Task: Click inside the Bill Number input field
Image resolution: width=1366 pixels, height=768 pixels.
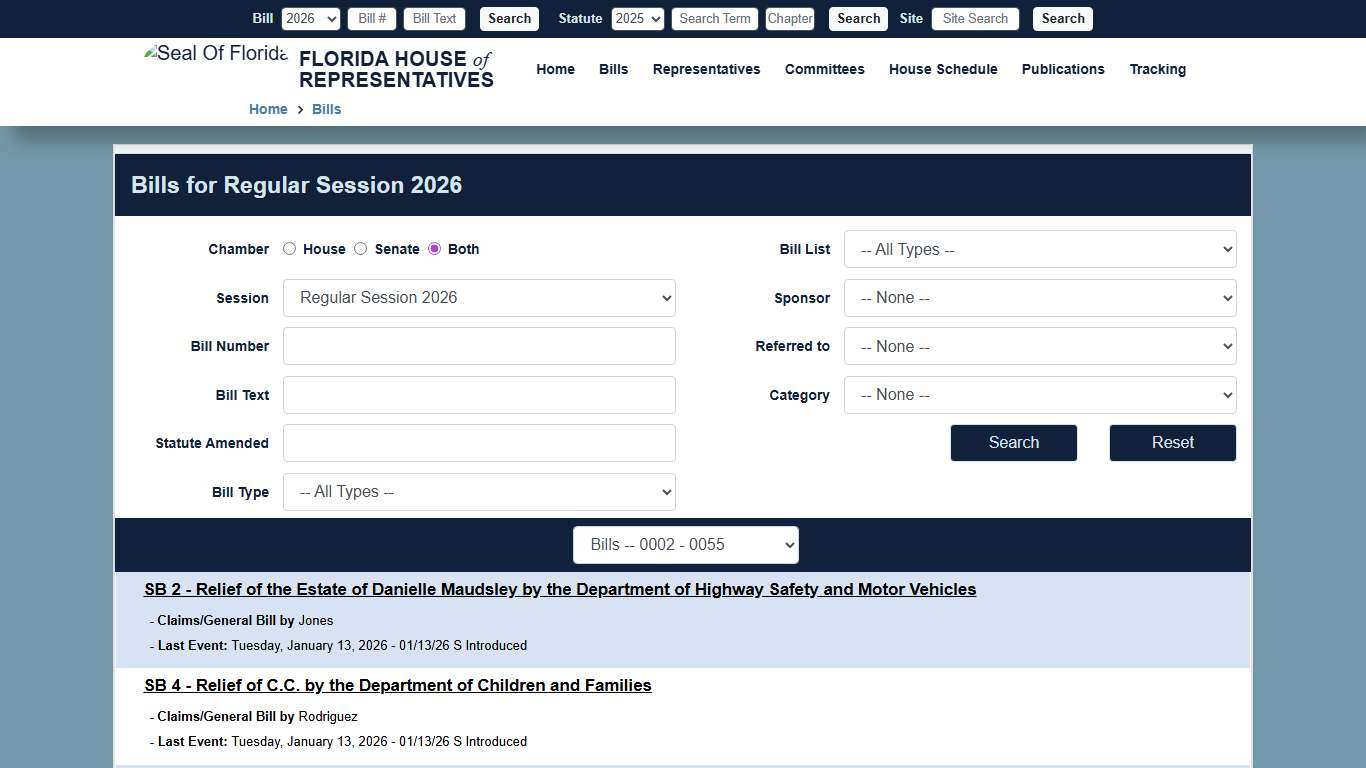Action: 478,345
